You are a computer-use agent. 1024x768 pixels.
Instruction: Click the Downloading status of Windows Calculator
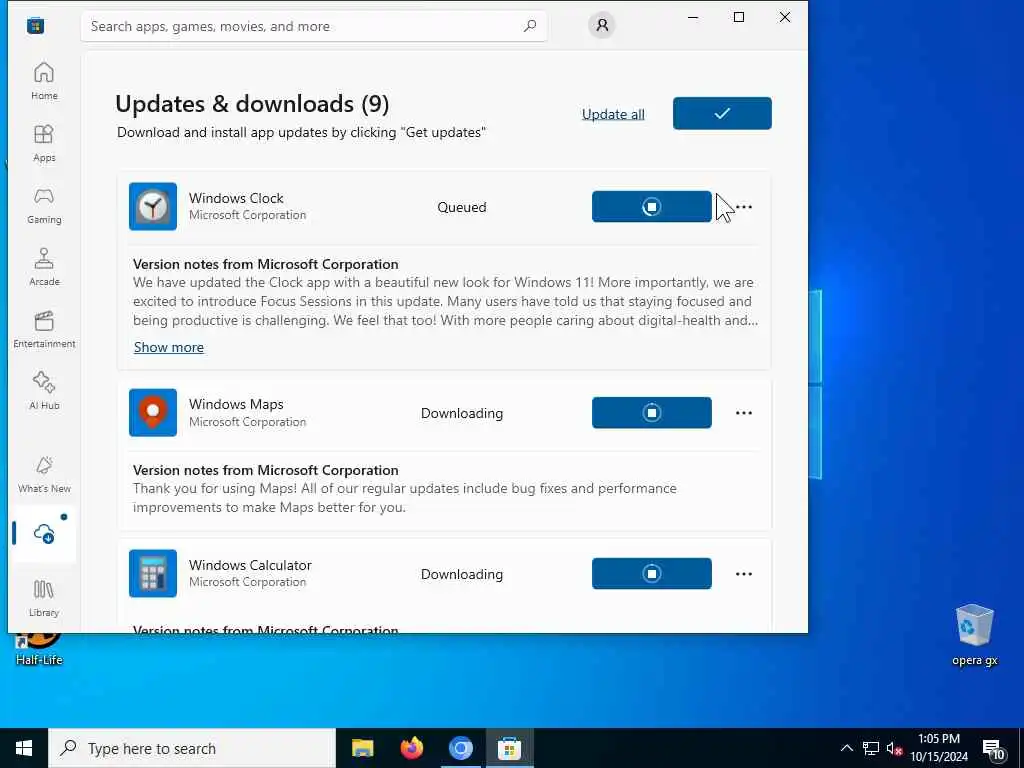click(462, 574)
